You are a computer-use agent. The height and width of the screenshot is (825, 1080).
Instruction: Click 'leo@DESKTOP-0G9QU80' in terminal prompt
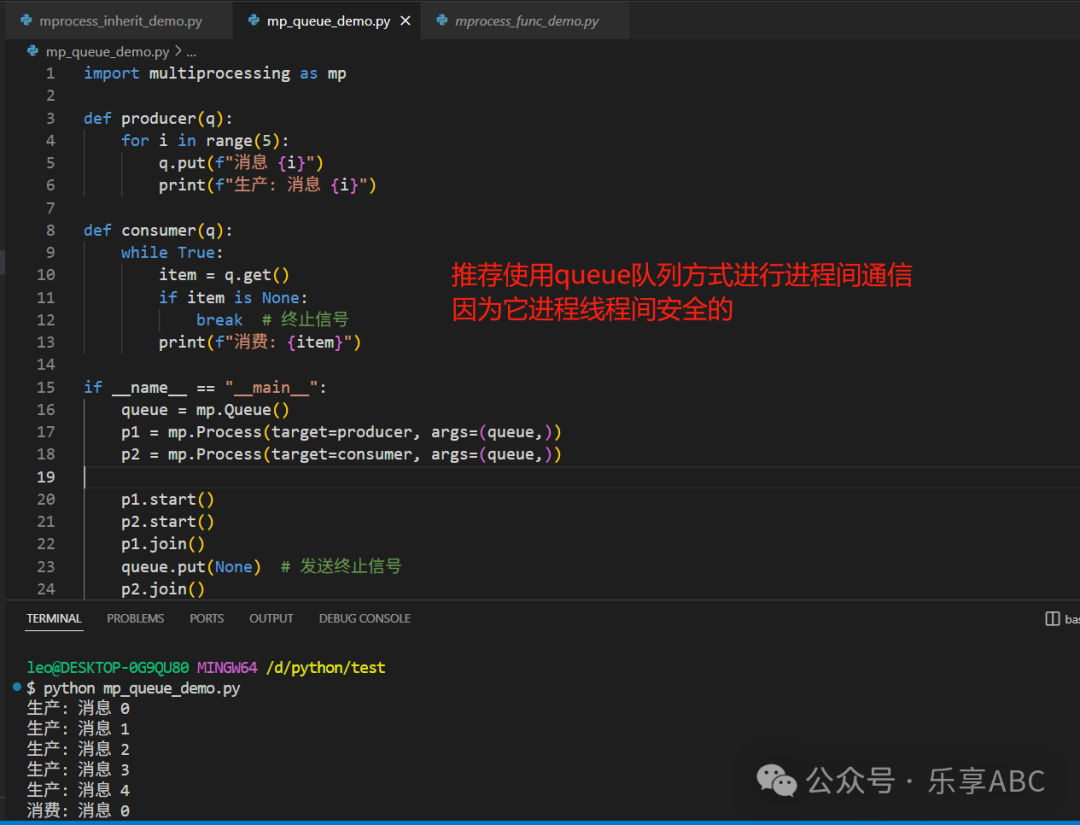(107, 667)
